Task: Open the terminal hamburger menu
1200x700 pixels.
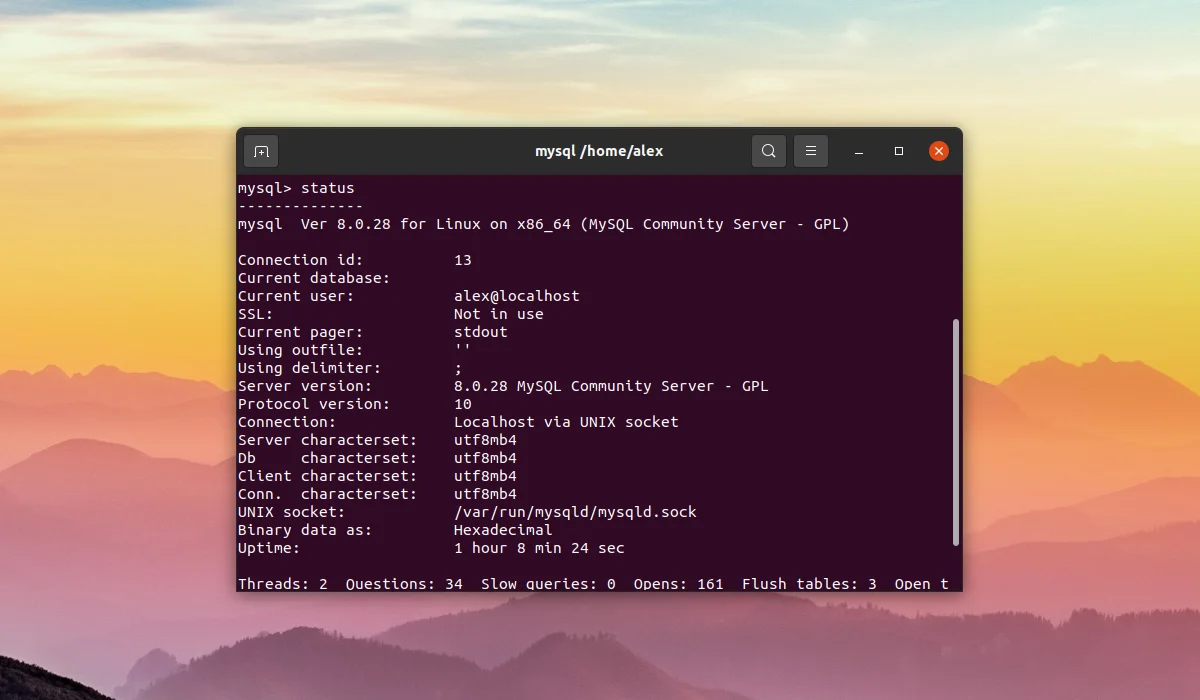Action: (x=811, y=151)
